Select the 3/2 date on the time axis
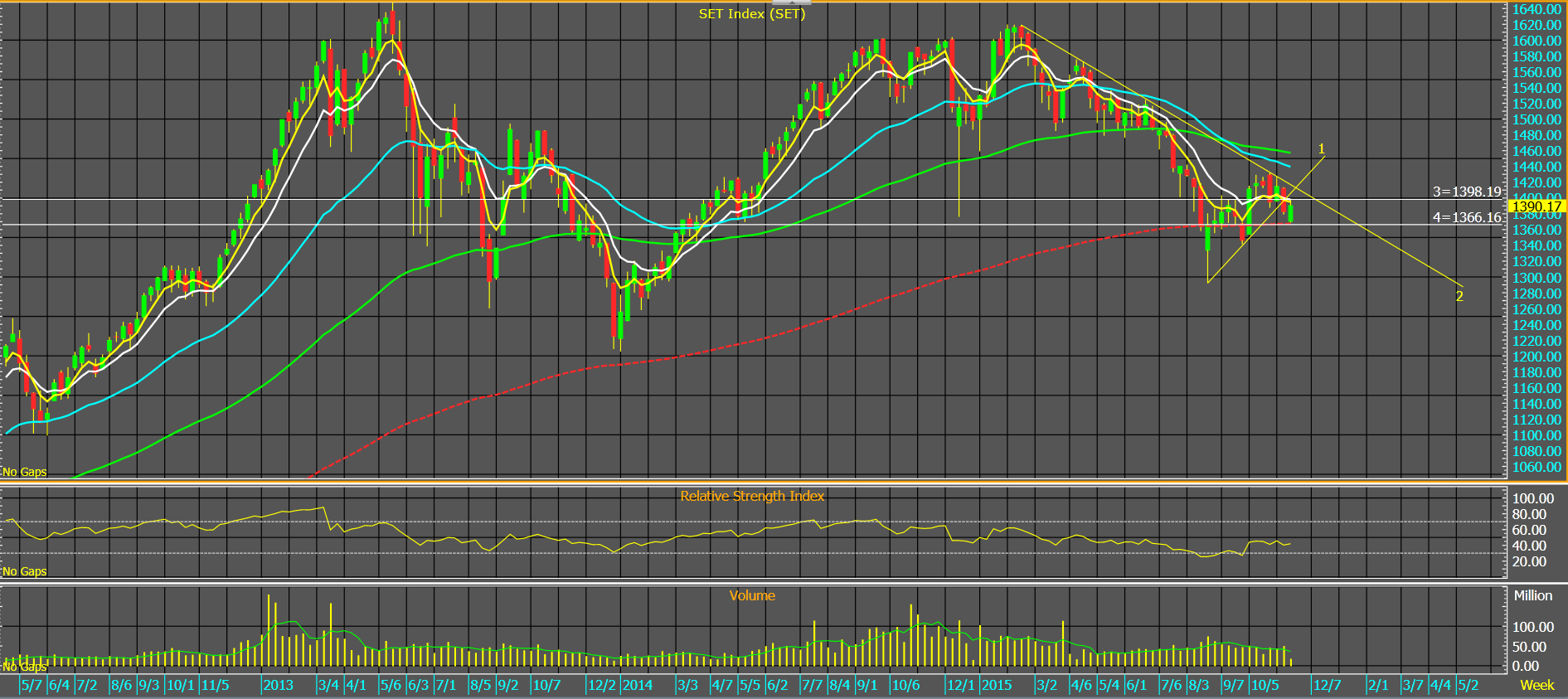Viewport: 1568px width, 699px height. (x=1046, y=685)
